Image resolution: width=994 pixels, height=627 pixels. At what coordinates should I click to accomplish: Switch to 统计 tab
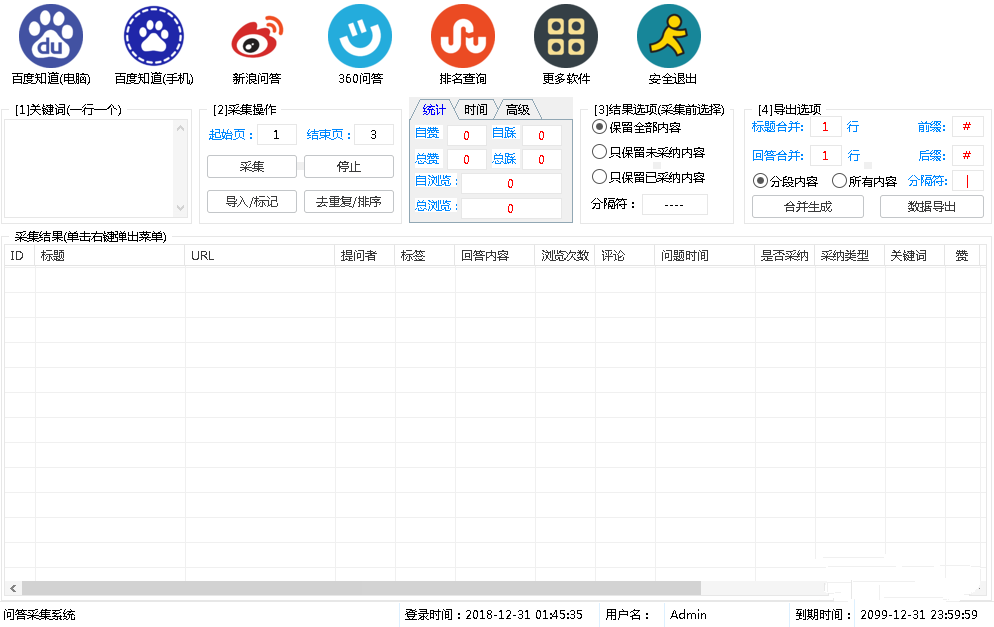tap(434, 110)
